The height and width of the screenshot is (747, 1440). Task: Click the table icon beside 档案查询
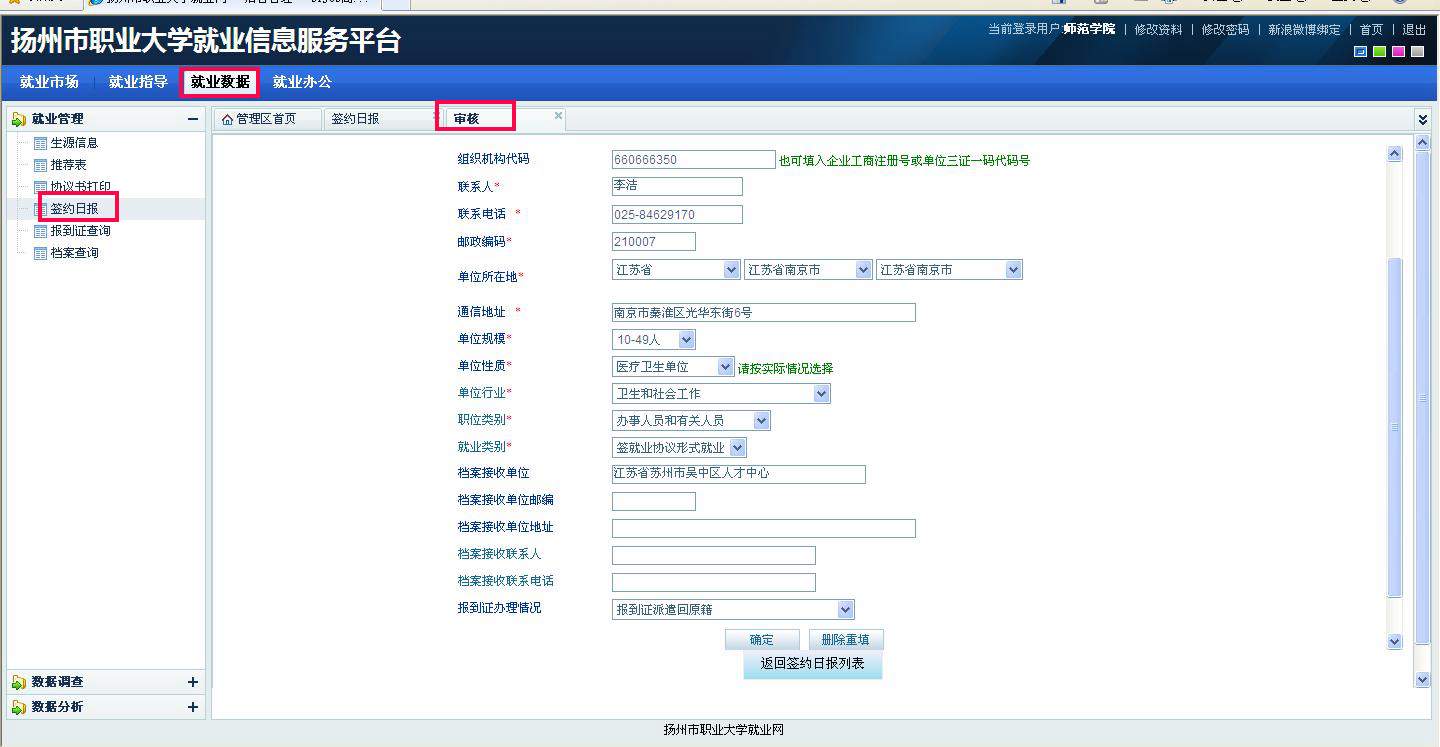pyautogui.click(x=41, y=253)
